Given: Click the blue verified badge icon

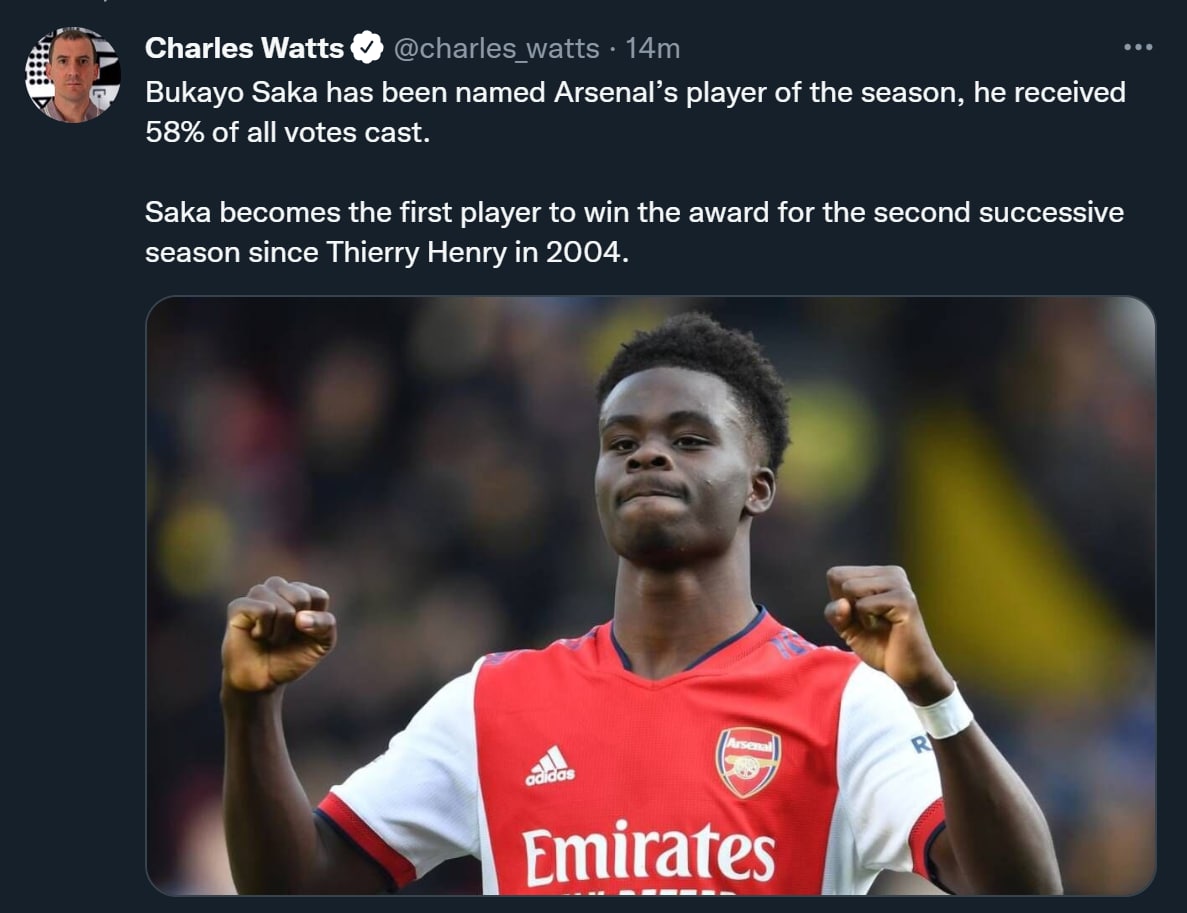Looking at the screenshot, I should pyautogui.click(x=367, y=48).
